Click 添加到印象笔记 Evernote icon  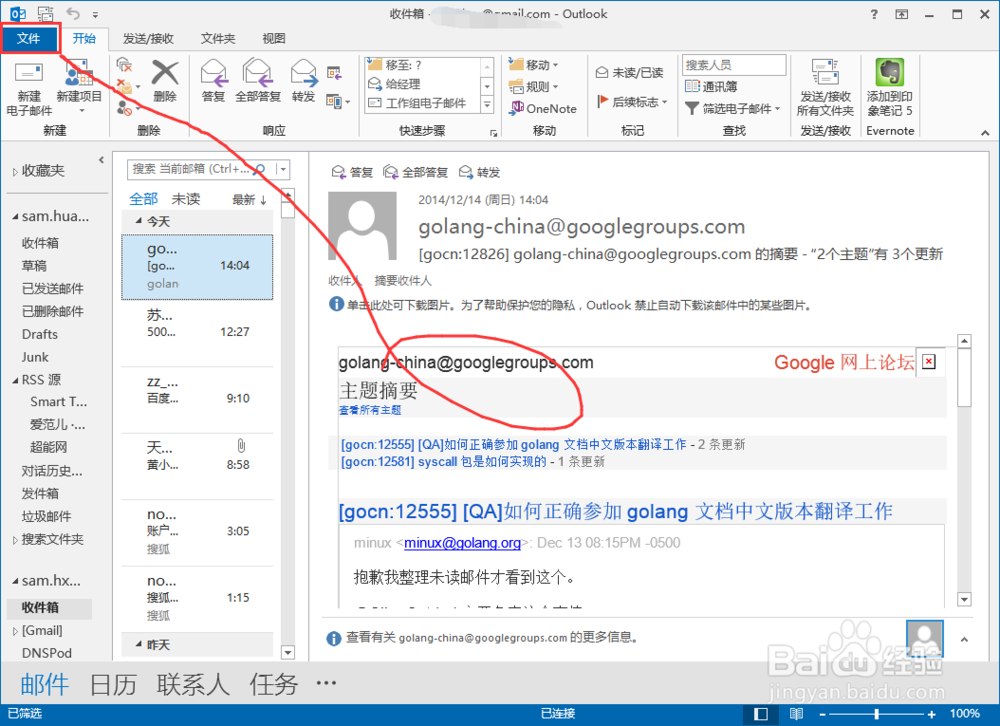pos(890,89)
